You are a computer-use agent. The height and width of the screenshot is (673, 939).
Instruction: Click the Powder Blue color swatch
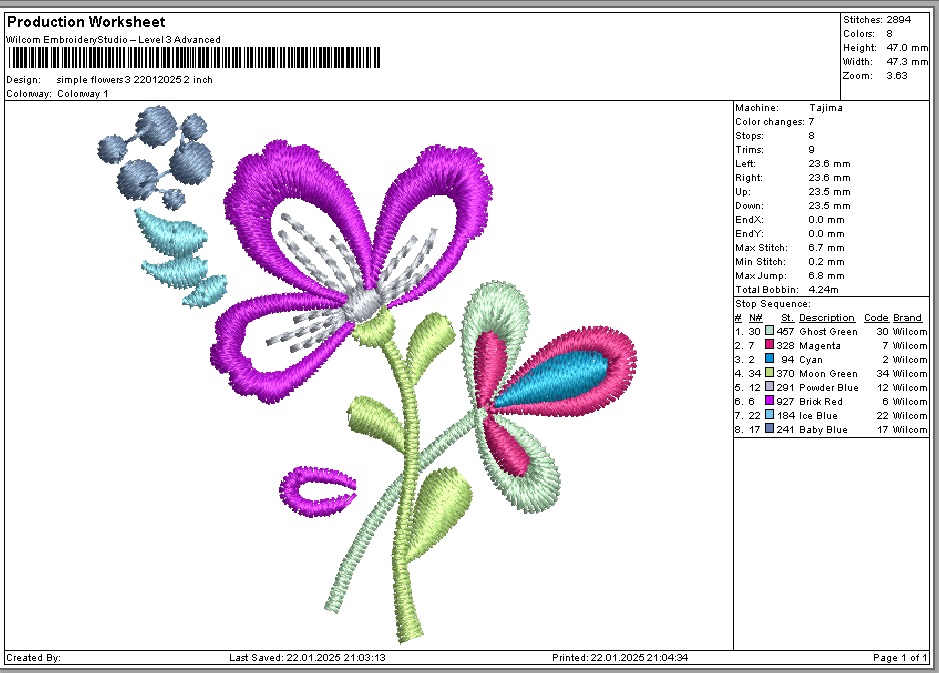[770, 387]
